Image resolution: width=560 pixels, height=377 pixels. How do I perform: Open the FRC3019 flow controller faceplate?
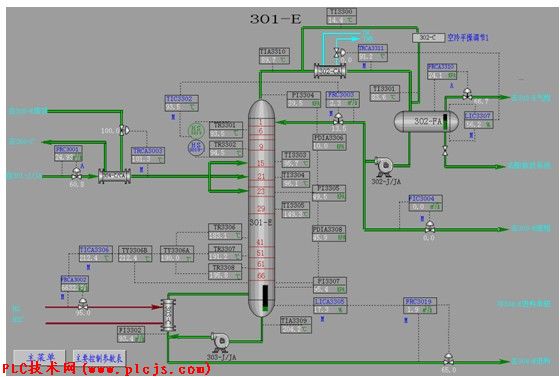420,305
